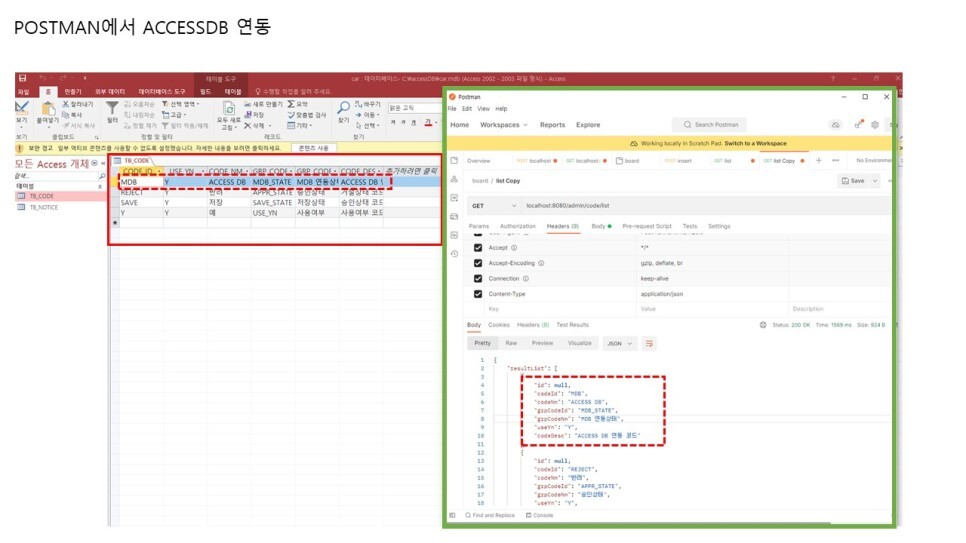Uncheck the Connection header checkbox
This screenshot has height=543, width=966.
[477, 278]
